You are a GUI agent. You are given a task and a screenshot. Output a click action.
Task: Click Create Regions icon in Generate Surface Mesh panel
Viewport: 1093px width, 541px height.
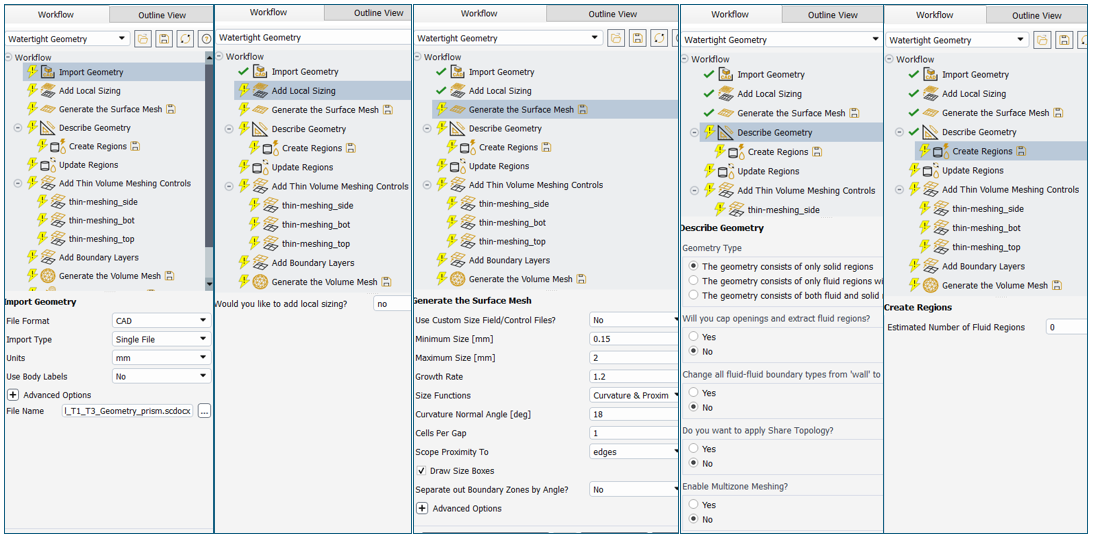coord(467,147)
